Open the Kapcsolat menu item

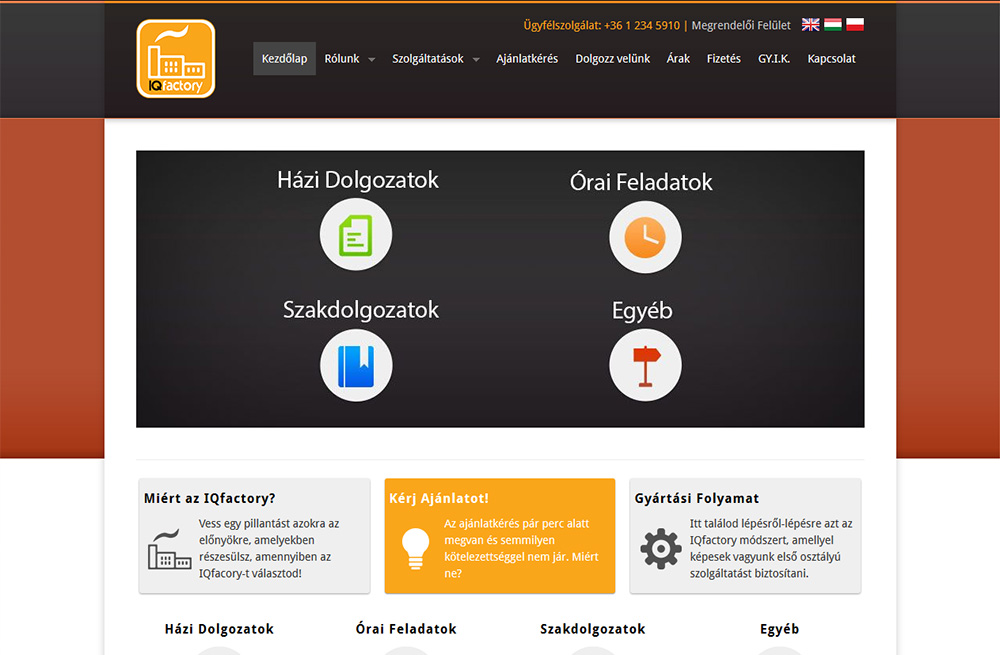tap(831, 59)
